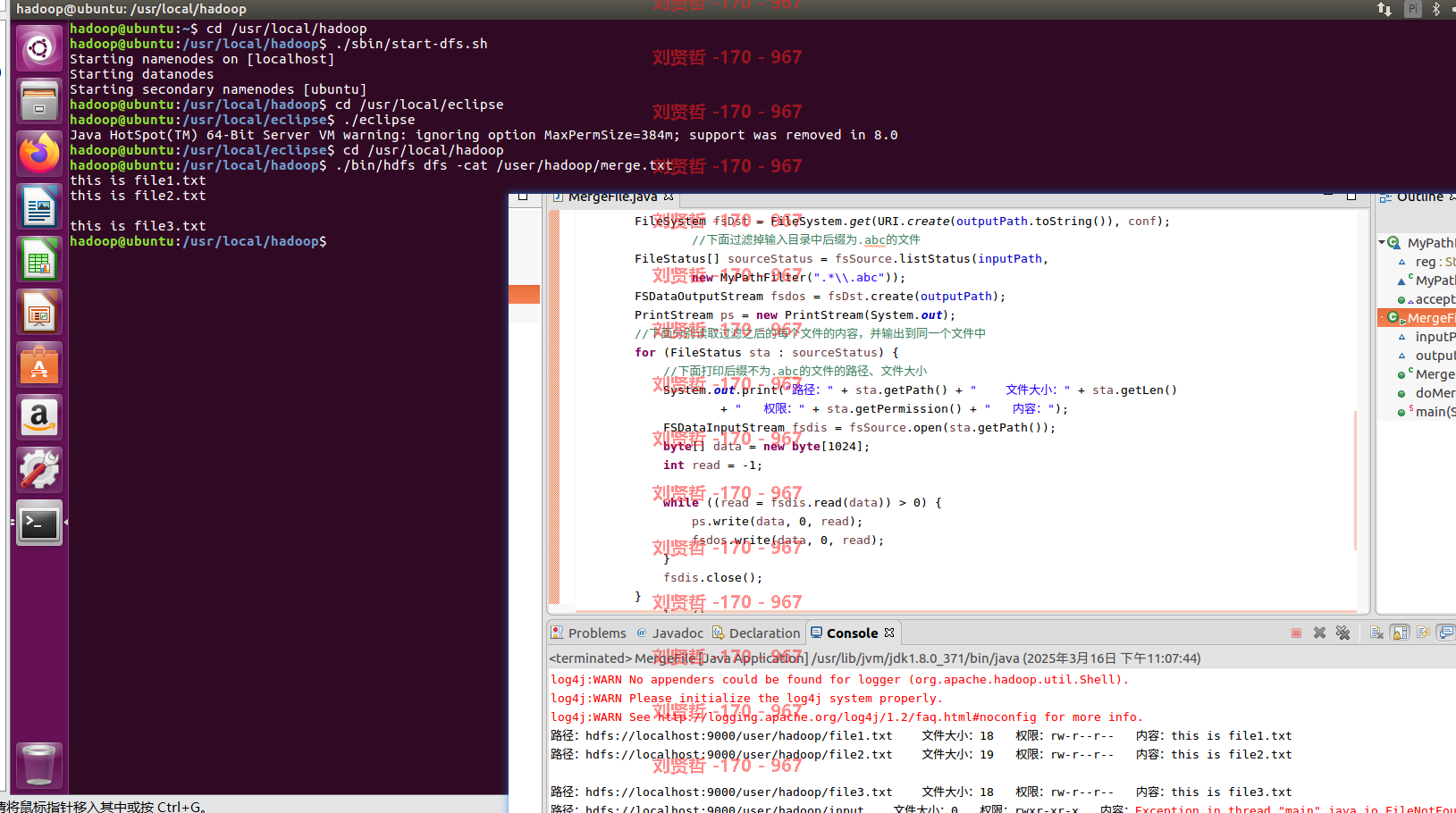Select MyPath constructor in Outline

pyautogui.click(x=1427, y=281)
